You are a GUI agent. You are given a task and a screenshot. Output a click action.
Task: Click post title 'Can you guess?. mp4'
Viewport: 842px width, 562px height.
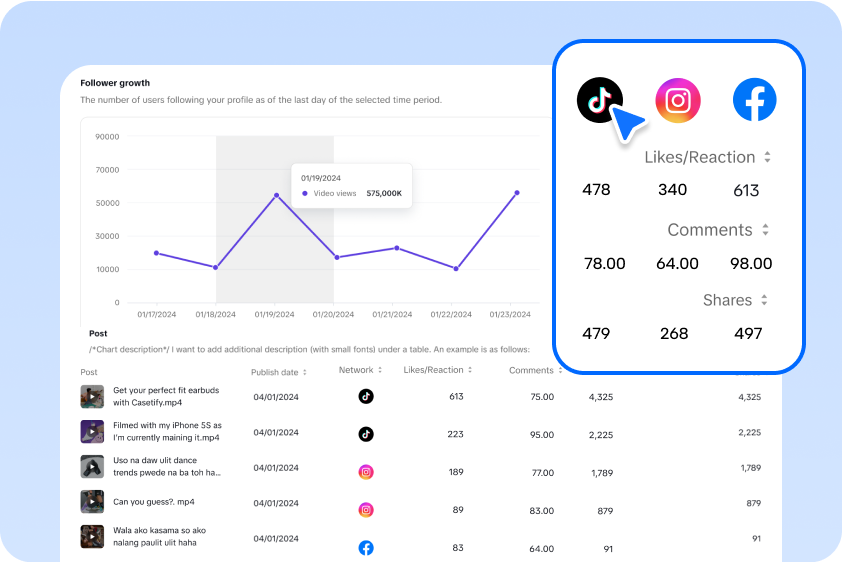154,502
